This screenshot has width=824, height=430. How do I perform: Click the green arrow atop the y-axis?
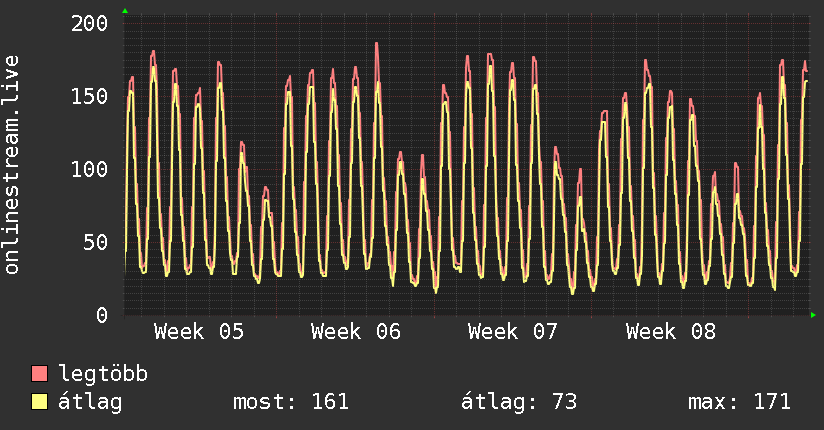pos(125,11)
